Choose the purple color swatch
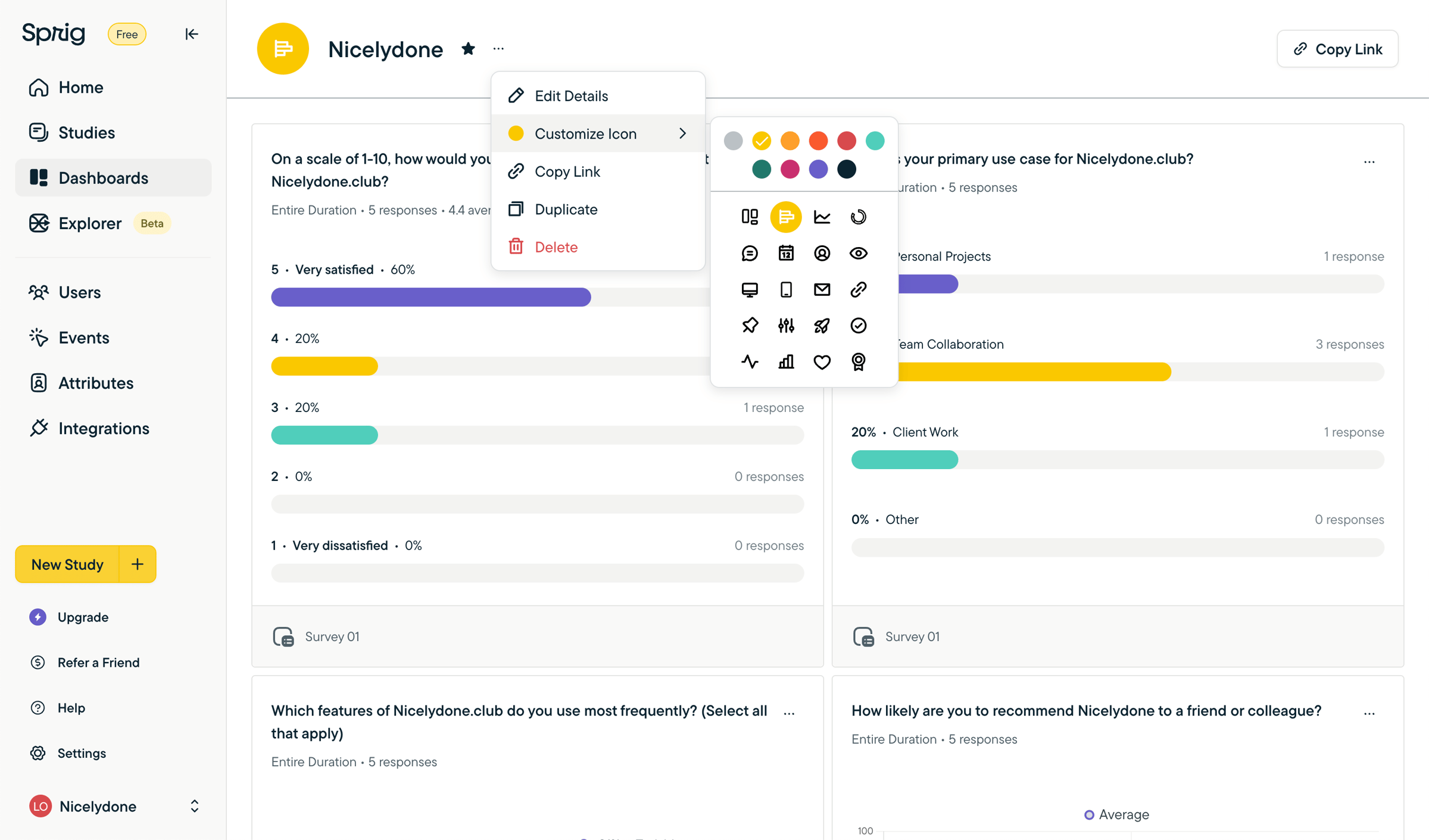 click(x=818, y=169)
